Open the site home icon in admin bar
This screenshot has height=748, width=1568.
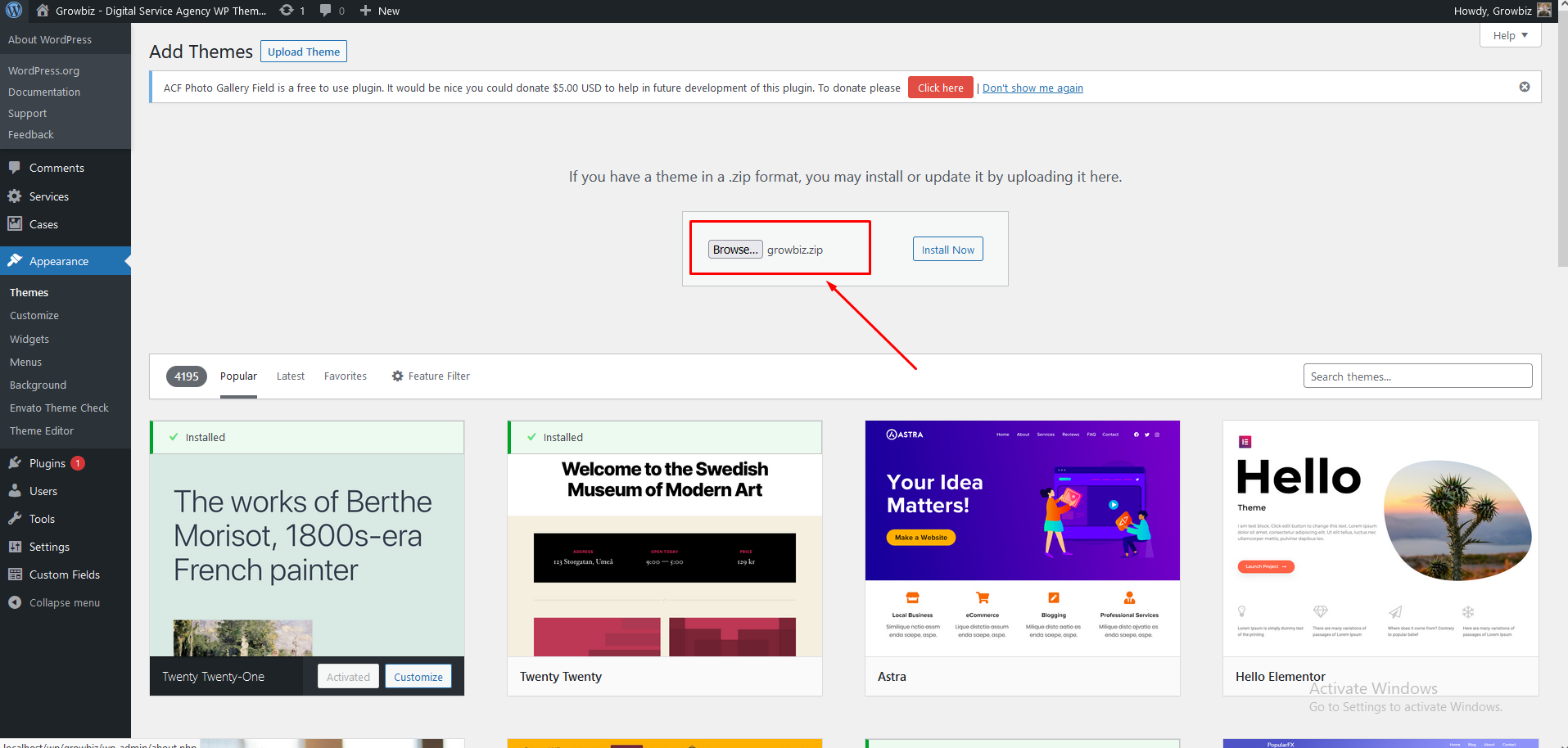tap(43, 11)
